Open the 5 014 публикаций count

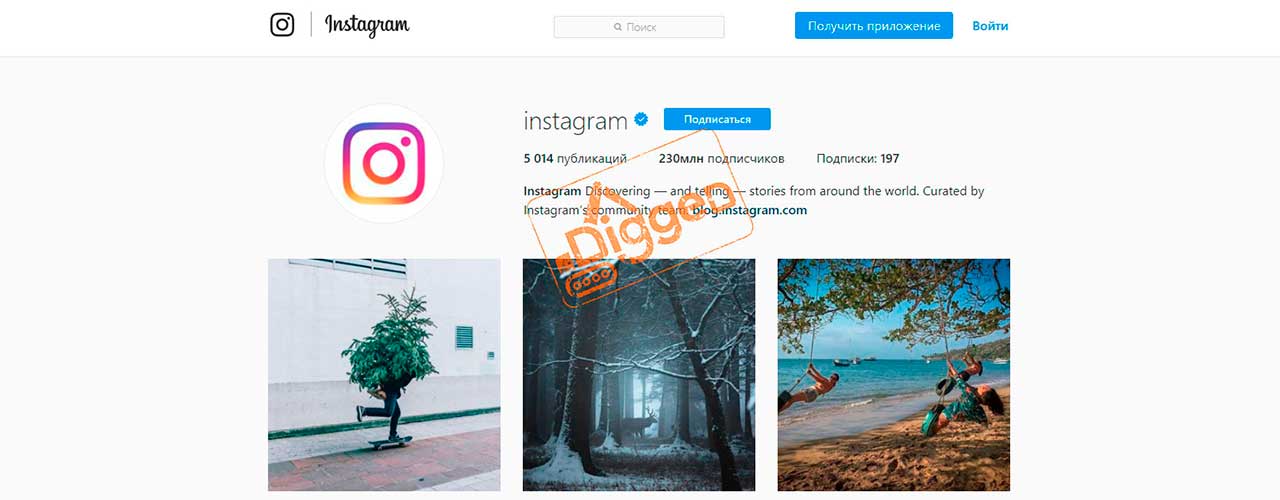(x=575, y=158)
